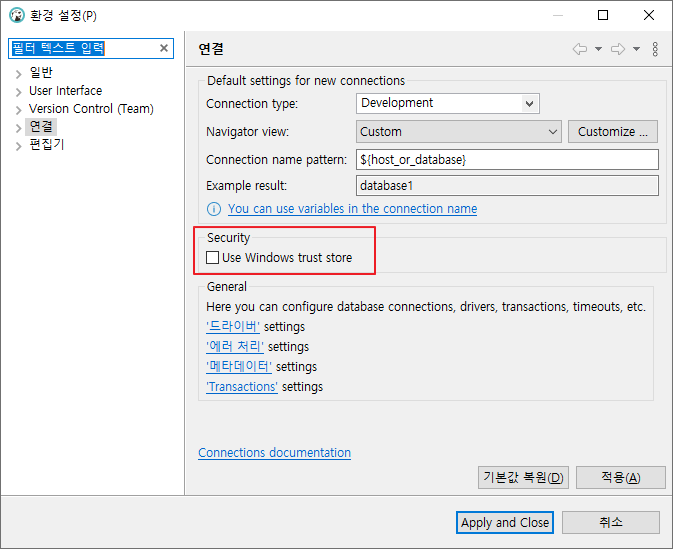673x549 pixels.
Task: Open the '드라이버' settings link
Action: pyautogui.click(x=233, y=327)
